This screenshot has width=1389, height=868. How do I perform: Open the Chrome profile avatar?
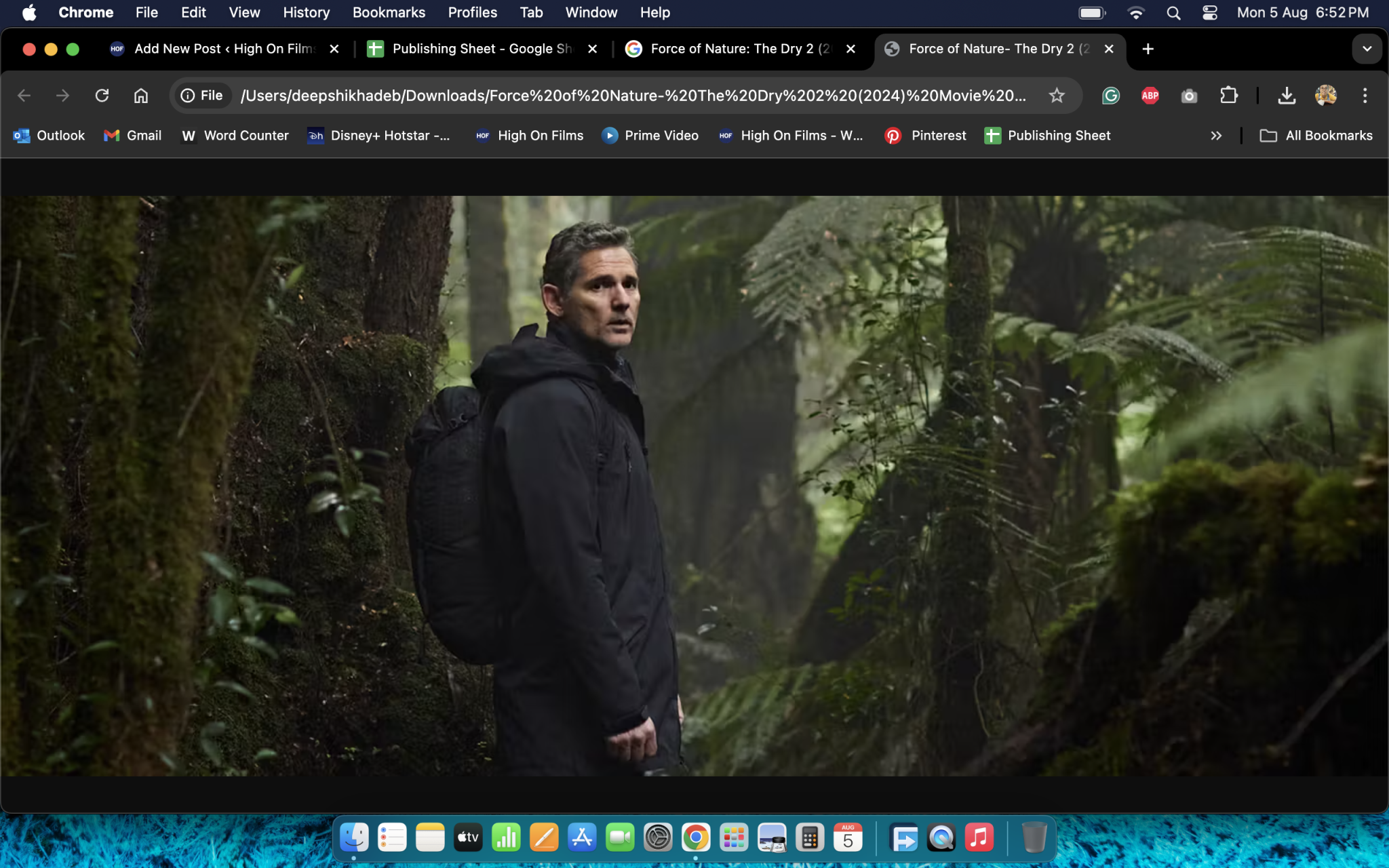click(1326, 96)
